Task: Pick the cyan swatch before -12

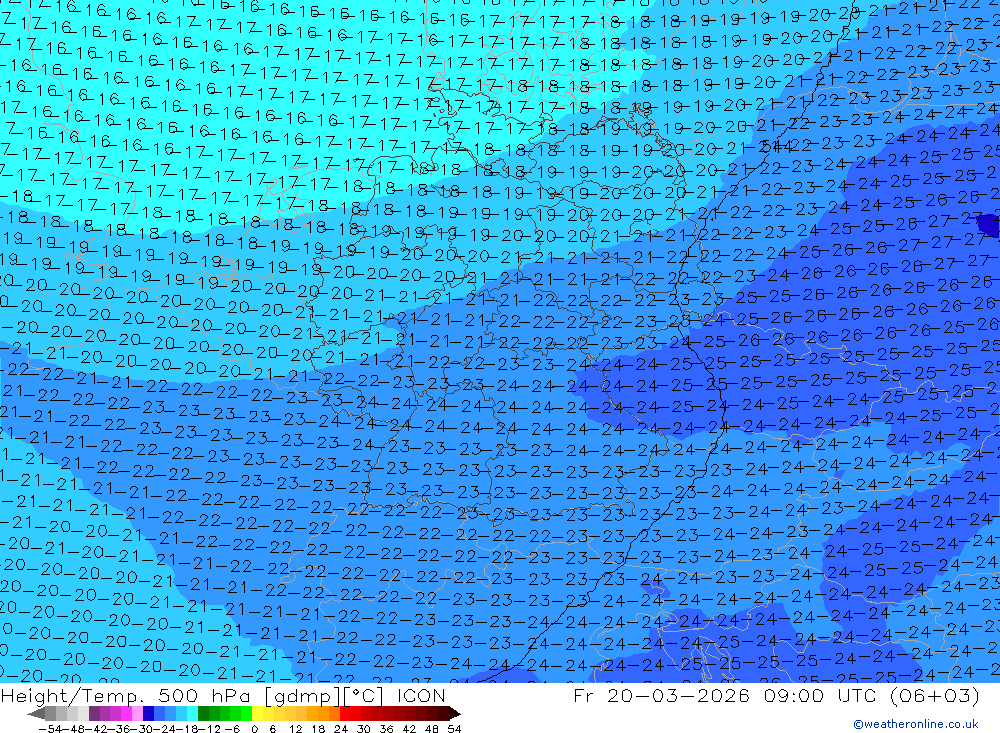Action: tap(192, 714)
